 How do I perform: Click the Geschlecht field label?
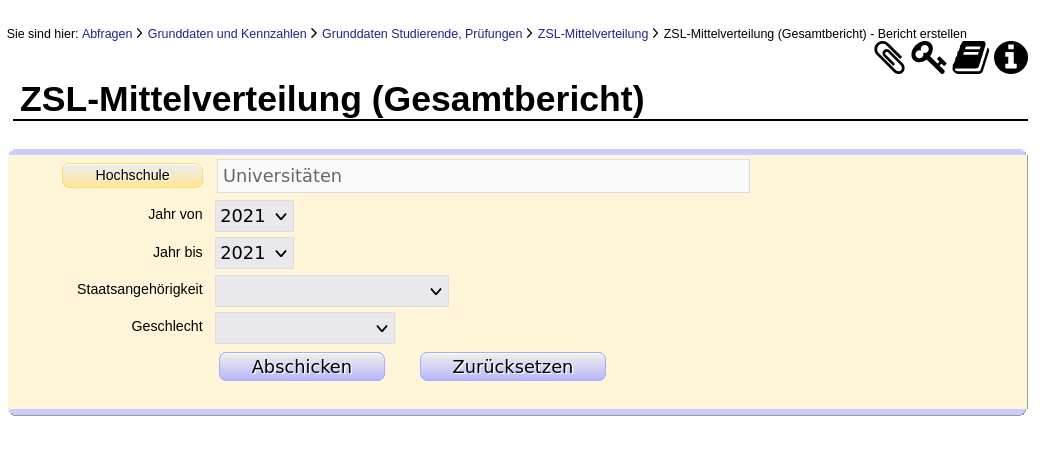coord(167,326)
